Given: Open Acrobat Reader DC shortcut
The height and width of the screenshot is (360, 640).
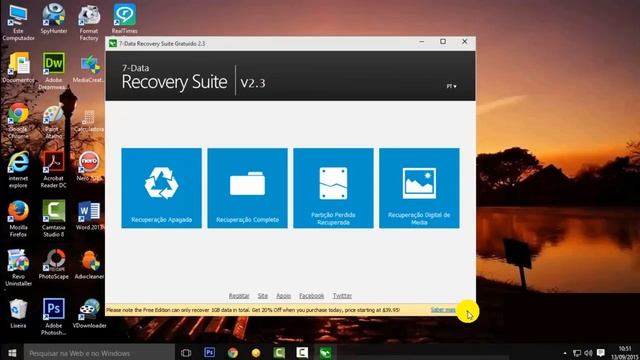Looking at the screenshot, I should 53,170.
